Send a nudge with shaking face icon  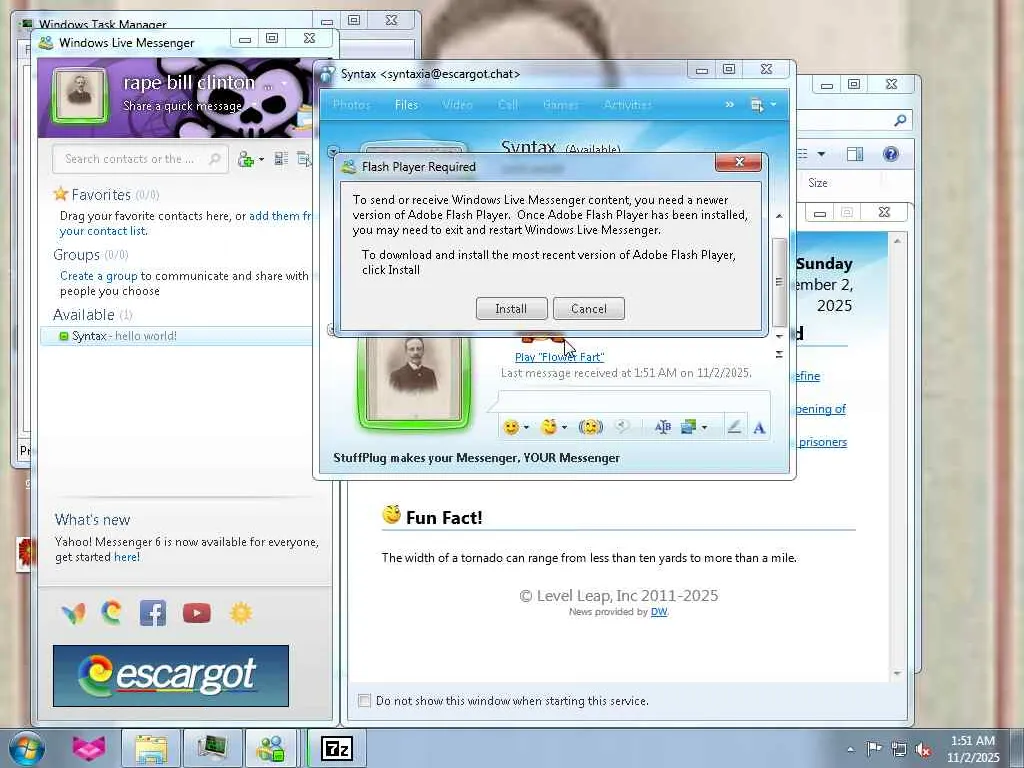pos(590,427)
